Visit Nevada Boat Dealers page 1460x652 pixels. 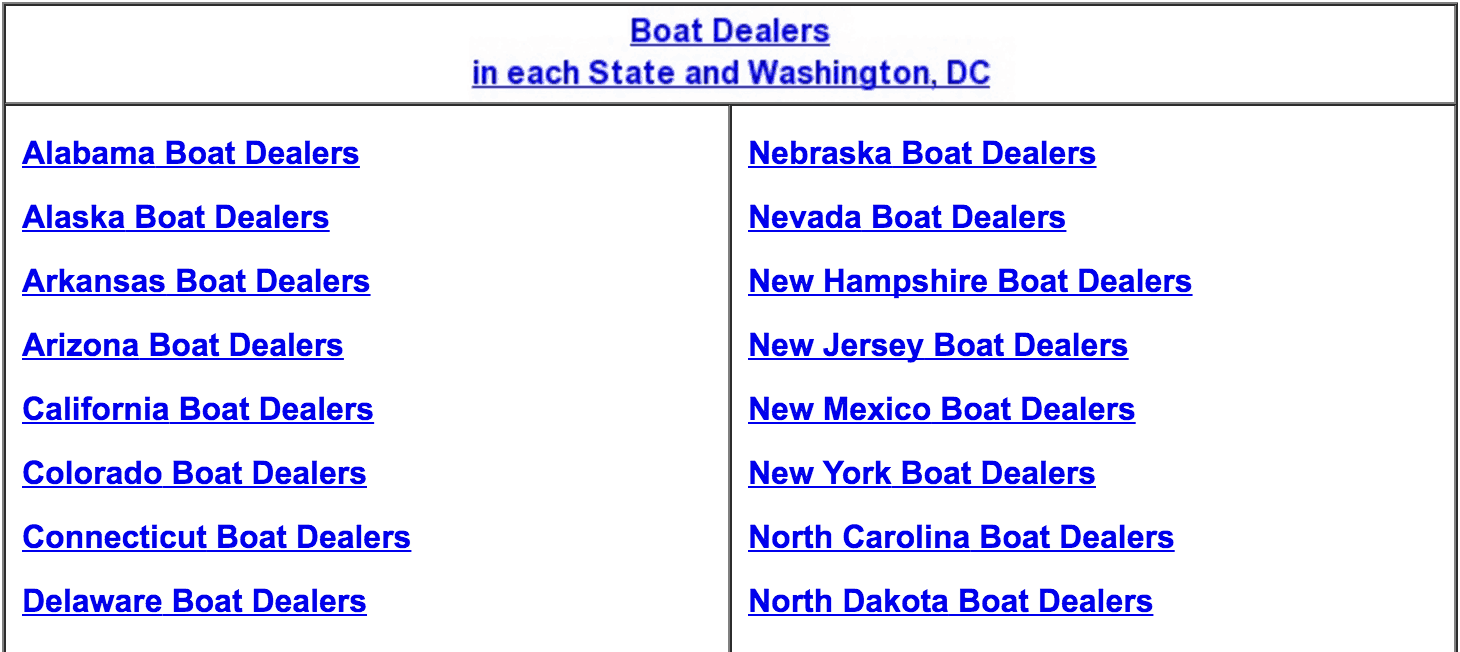point(907,217)
